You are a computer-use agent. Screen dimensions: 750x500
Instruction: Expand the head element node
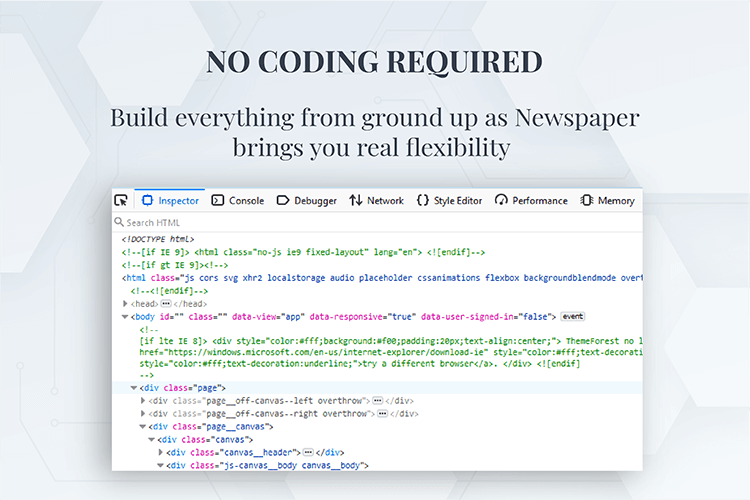click(x=125, y=303)
